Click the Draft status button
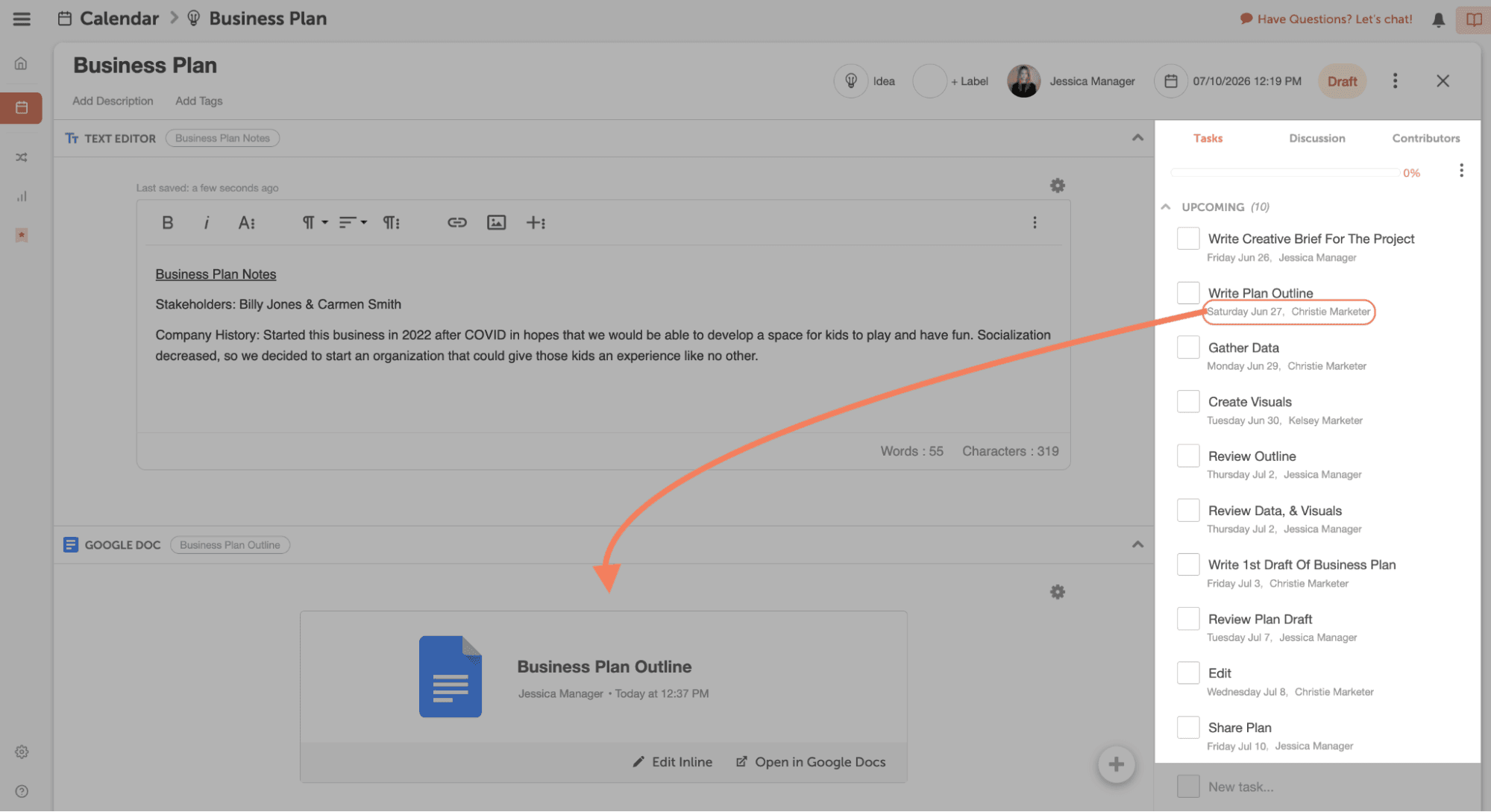Image resolution: width=1491 pixels, height=812 pixels. pos(1341,81)
